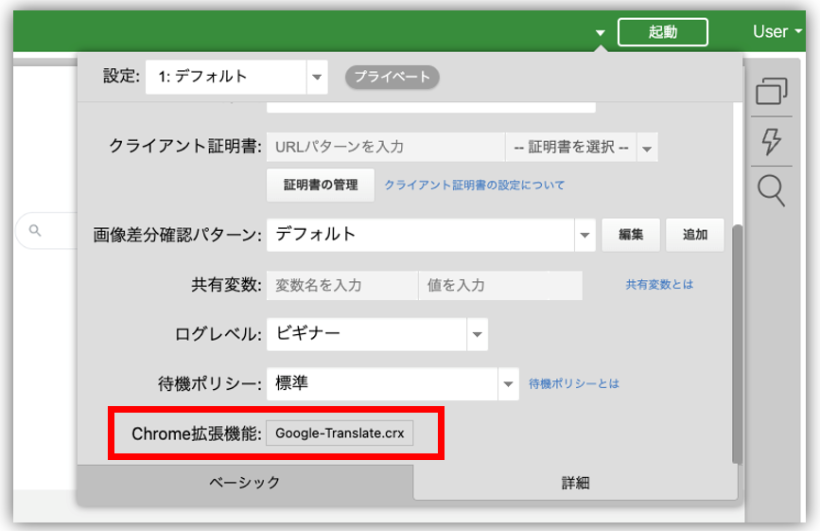Image resolution: width=820 pixels, height=531 pixels.
Task: Click the 証明書の管理 button
Action: [320, 185]
